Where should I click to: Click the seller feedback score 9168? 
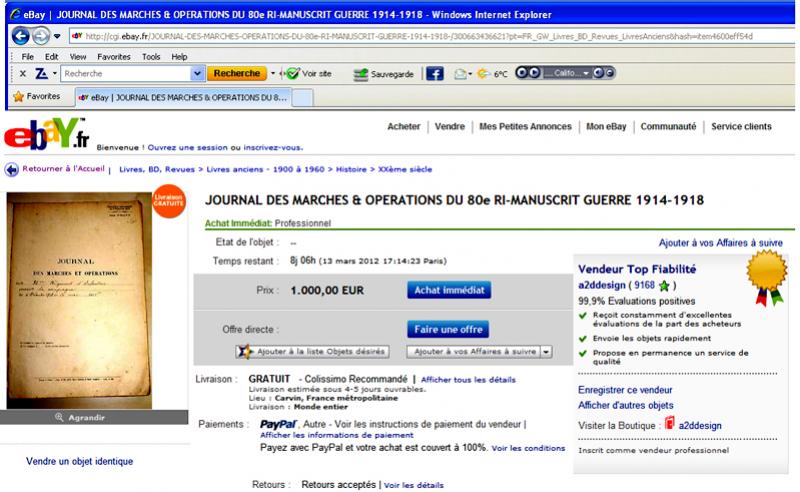[644, 285]
